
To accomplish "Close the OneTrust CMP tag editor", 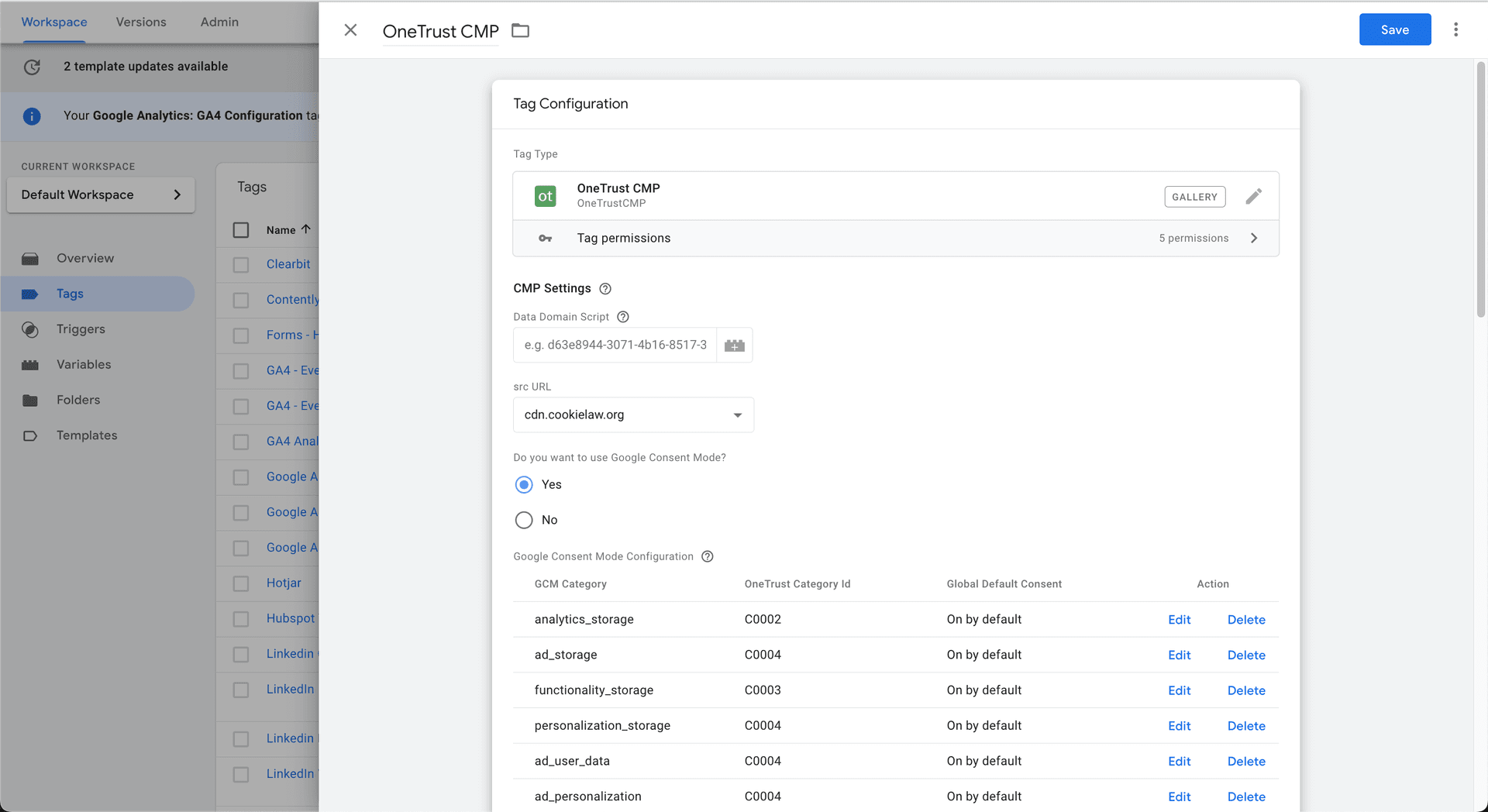I will coord(350,30).
